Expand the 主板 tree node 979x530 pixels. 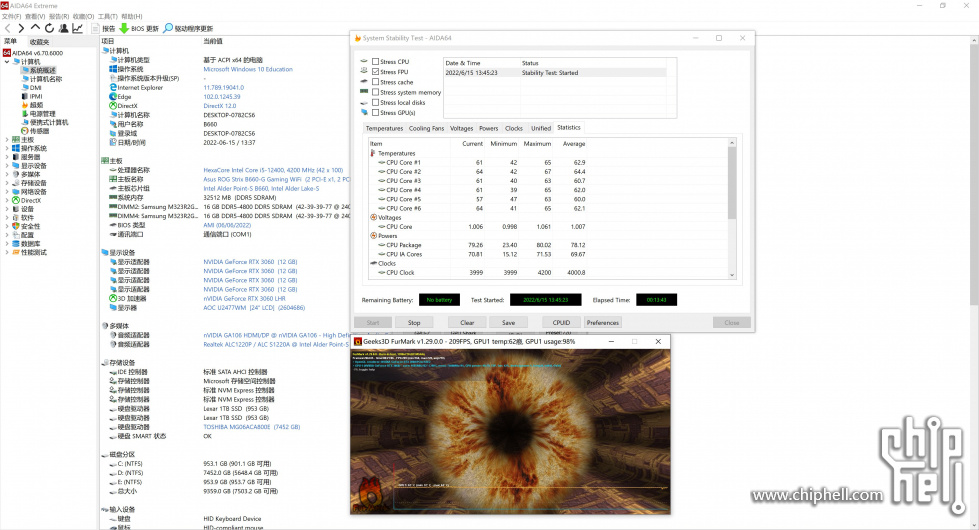point(7,140)
